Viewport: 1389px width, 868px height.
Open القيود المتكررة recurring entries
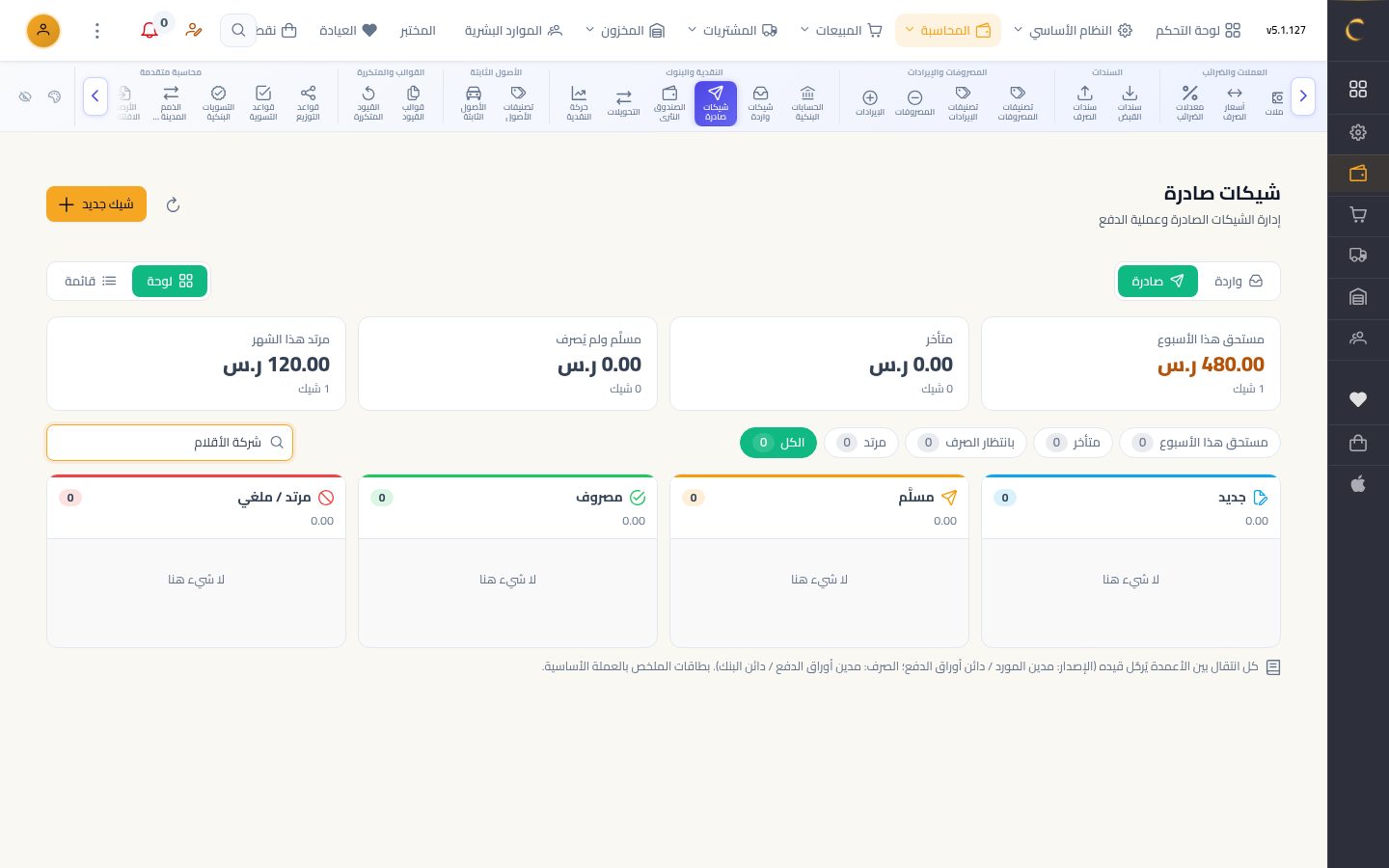[368, 103]
